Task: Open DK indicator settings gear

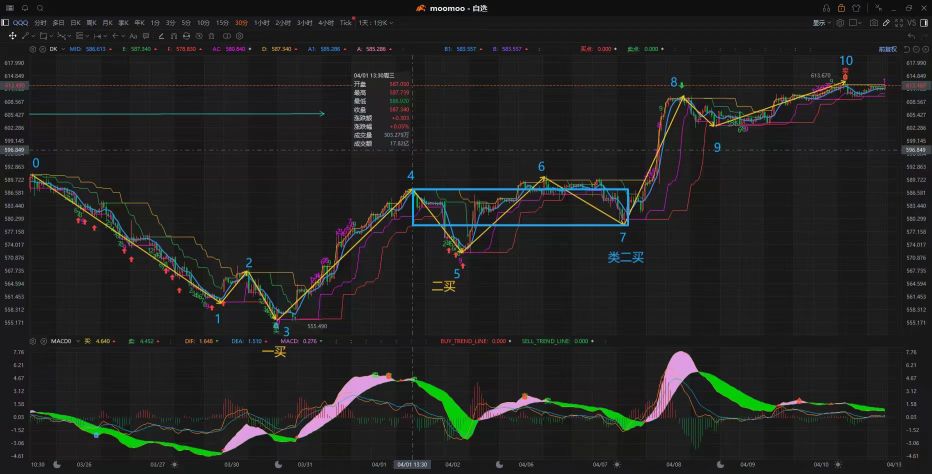Action: coord(33,49)
